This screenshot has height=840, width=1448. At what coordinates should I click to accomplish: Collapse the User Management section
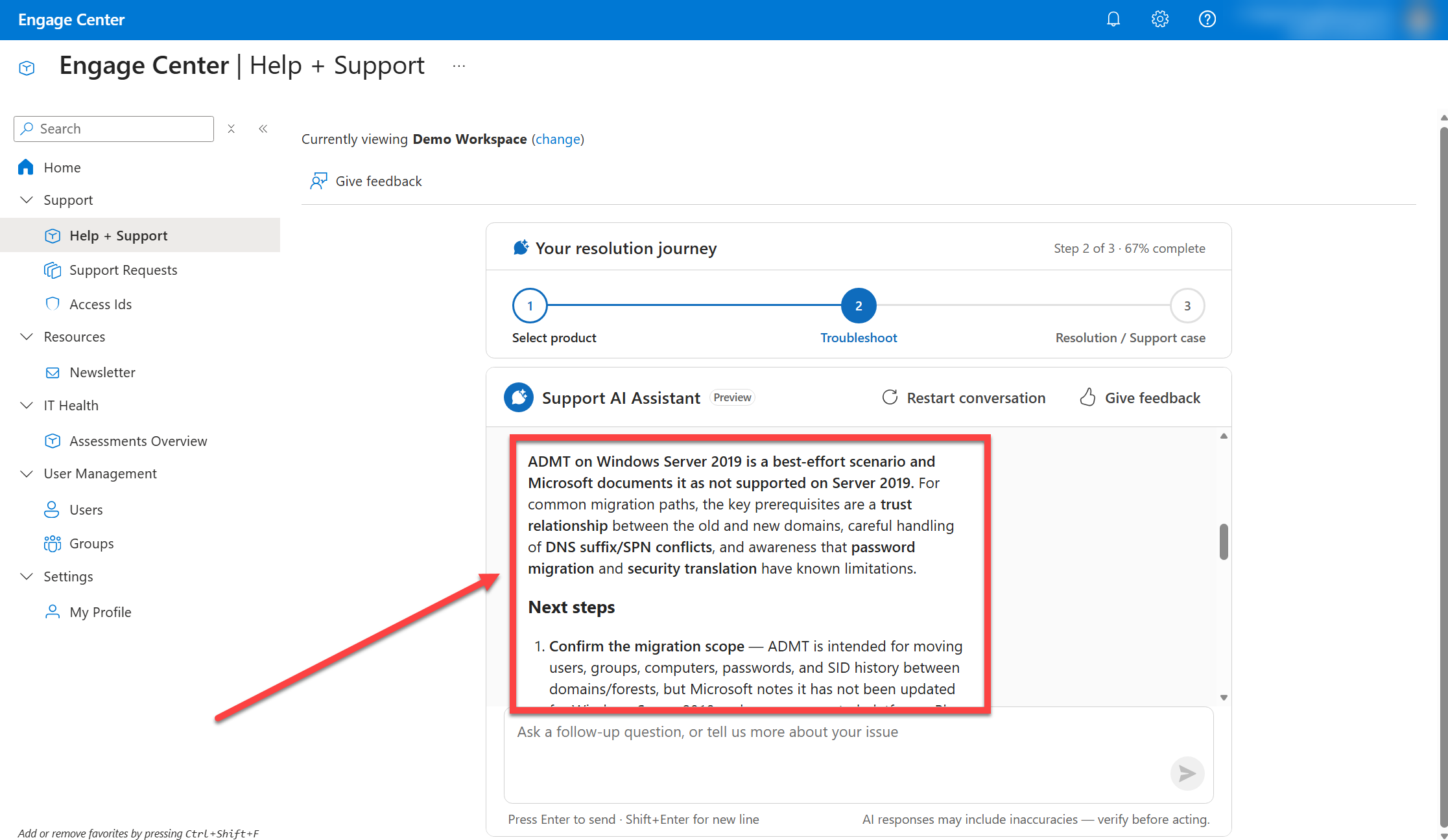[27, 474]
